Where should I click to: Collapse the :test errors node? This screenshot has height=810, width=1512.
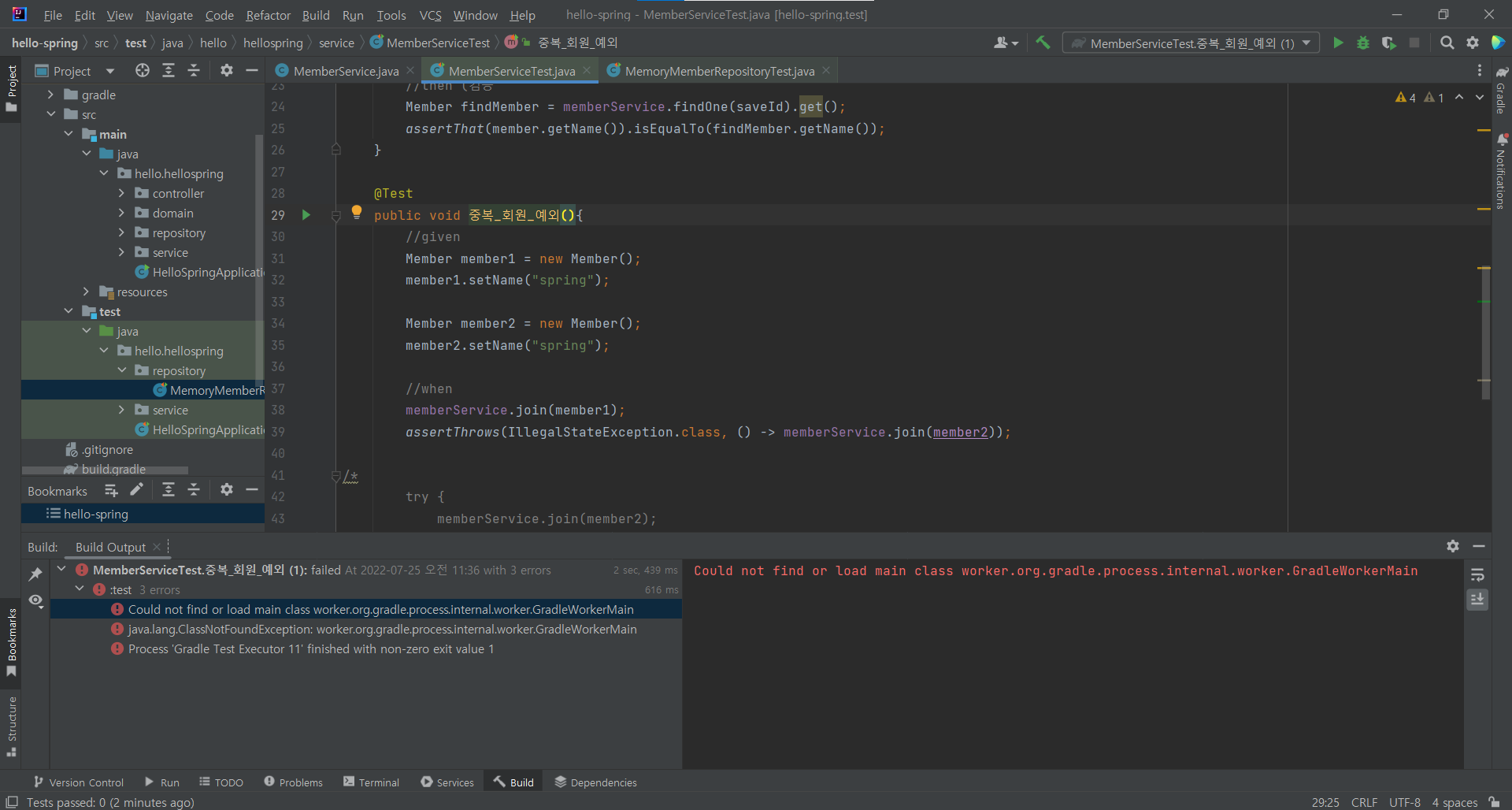point(80,589)
